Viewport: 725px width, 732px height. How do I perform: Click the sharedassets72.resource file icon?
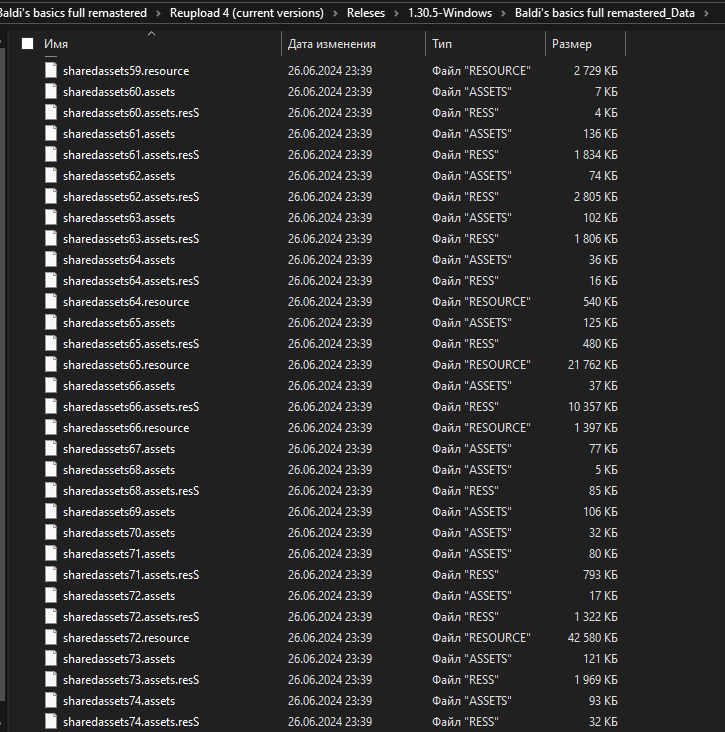pos(51,638)
